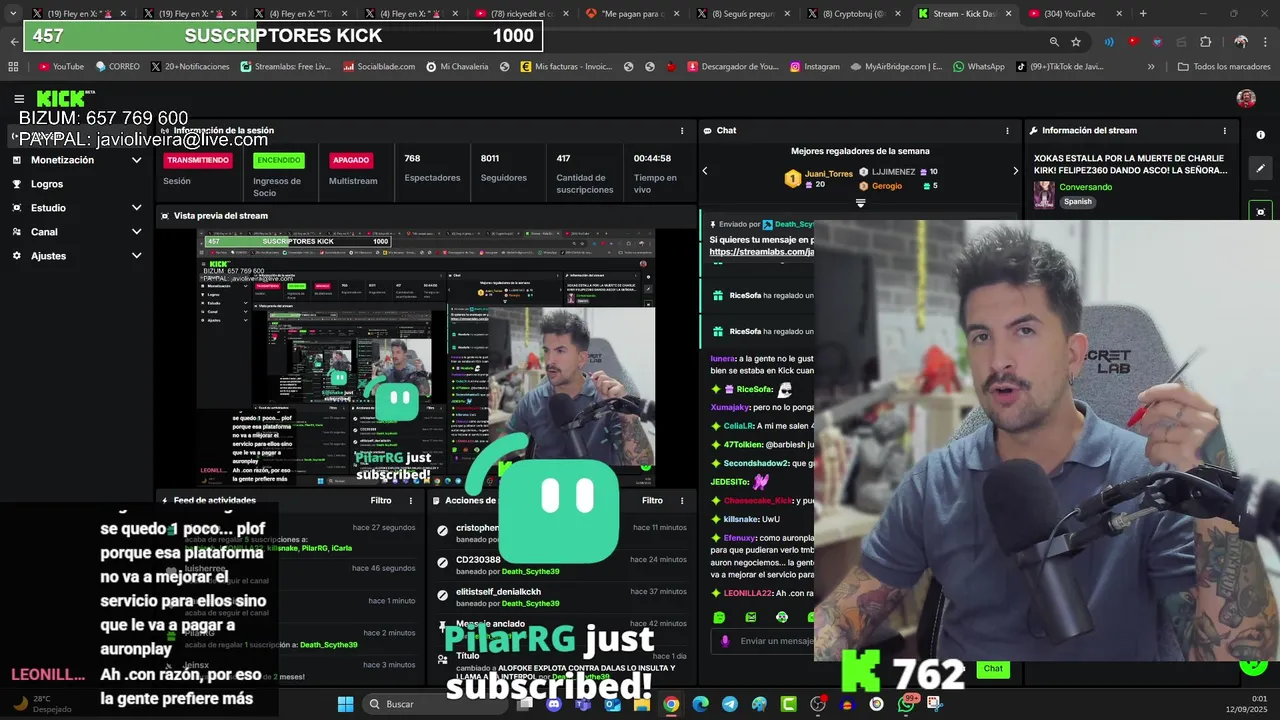Viewport: 1280px width, 720px height.
Task: Toggle the ENCENDIDO partner income switch
Action: pyautogui.click(x=279, y=160)
